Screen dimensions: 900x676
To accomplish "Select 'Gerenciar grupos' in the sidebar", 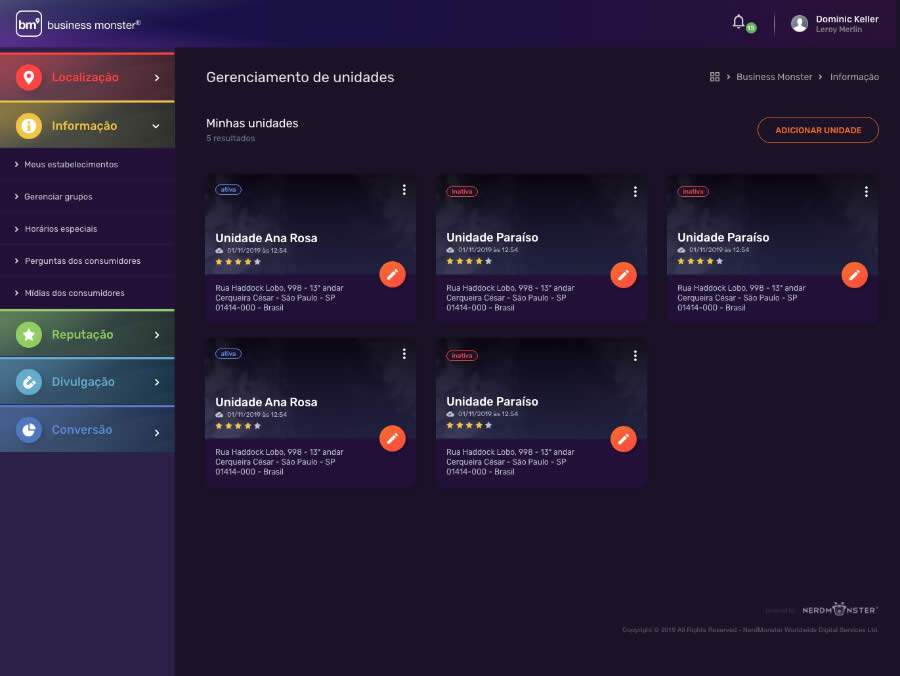I will click(60, 196).
